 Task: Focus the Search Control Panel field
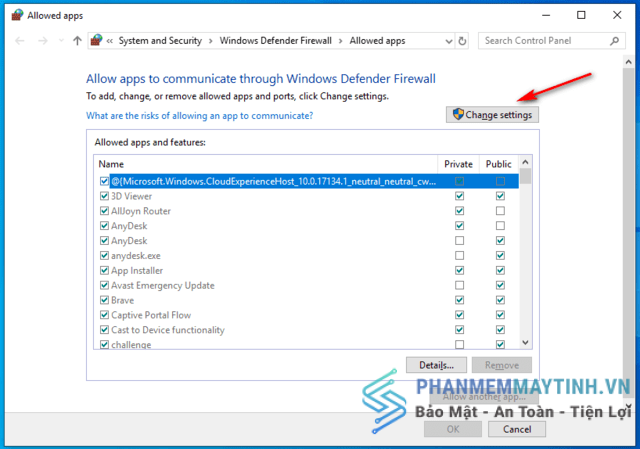(551, 41)
